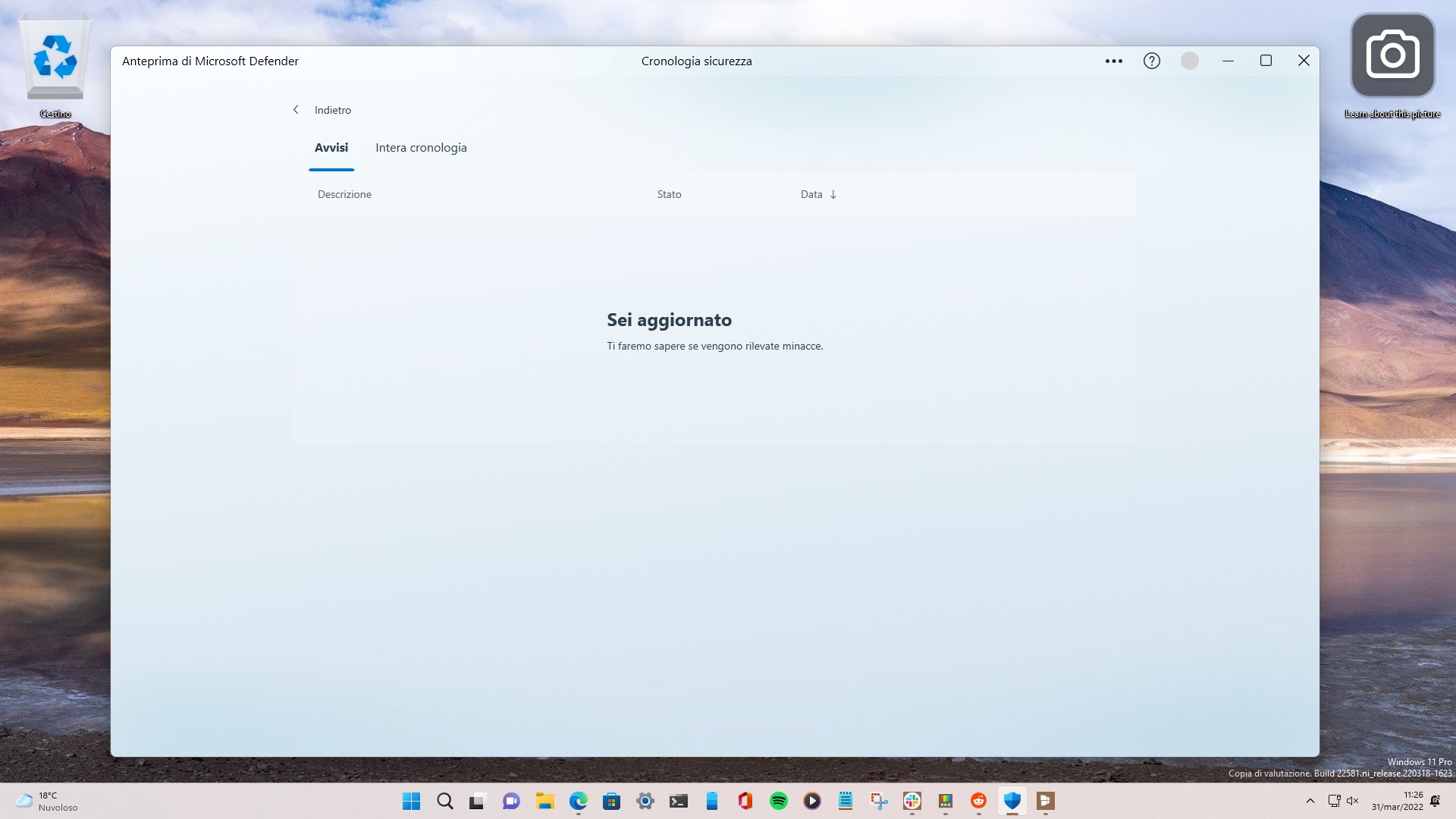
Task: Maximize the Defender window
Action: pyautogui.click(x=1266, y=61)
